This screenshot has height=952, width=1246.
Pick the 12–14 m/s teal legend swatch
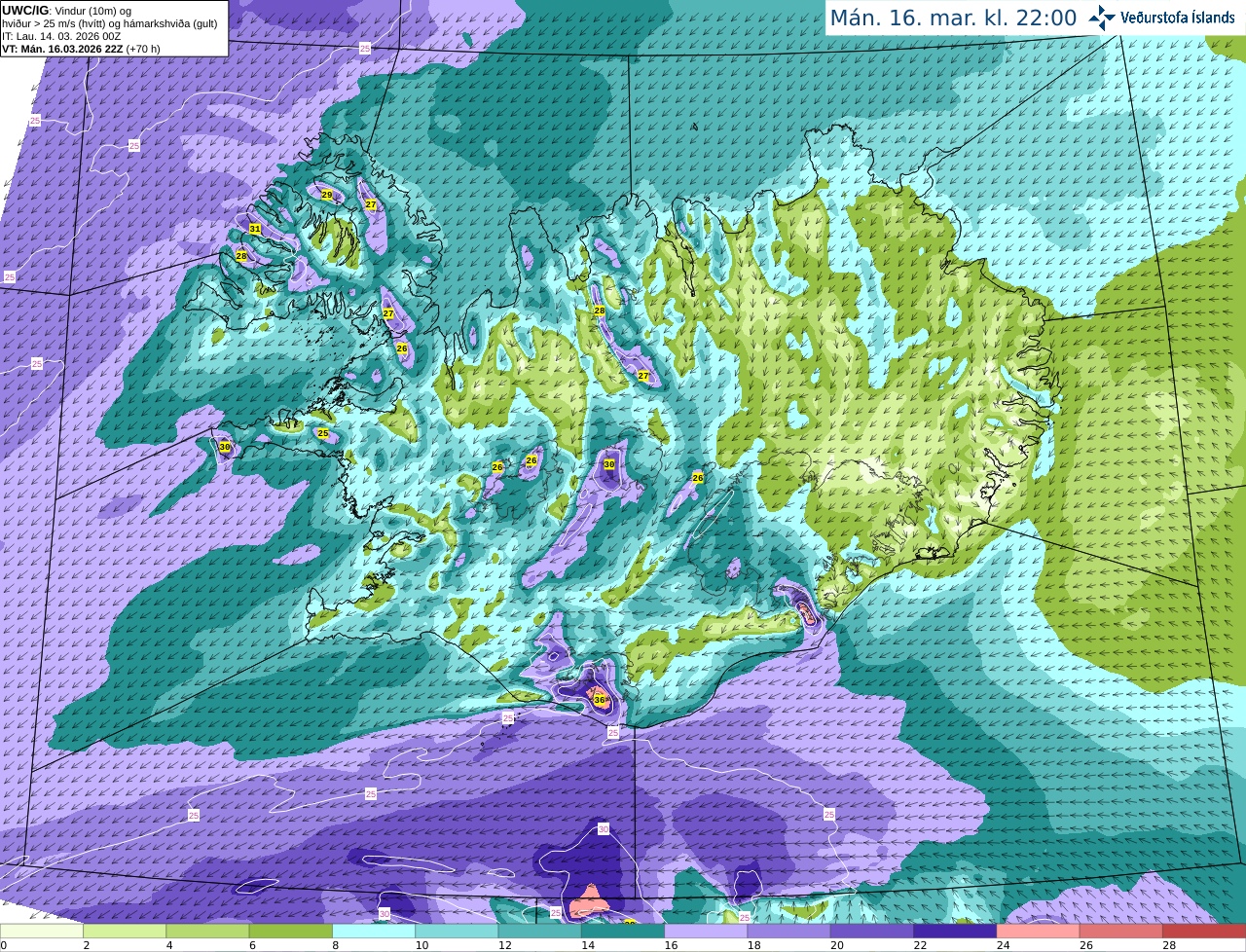click(540, 931)
